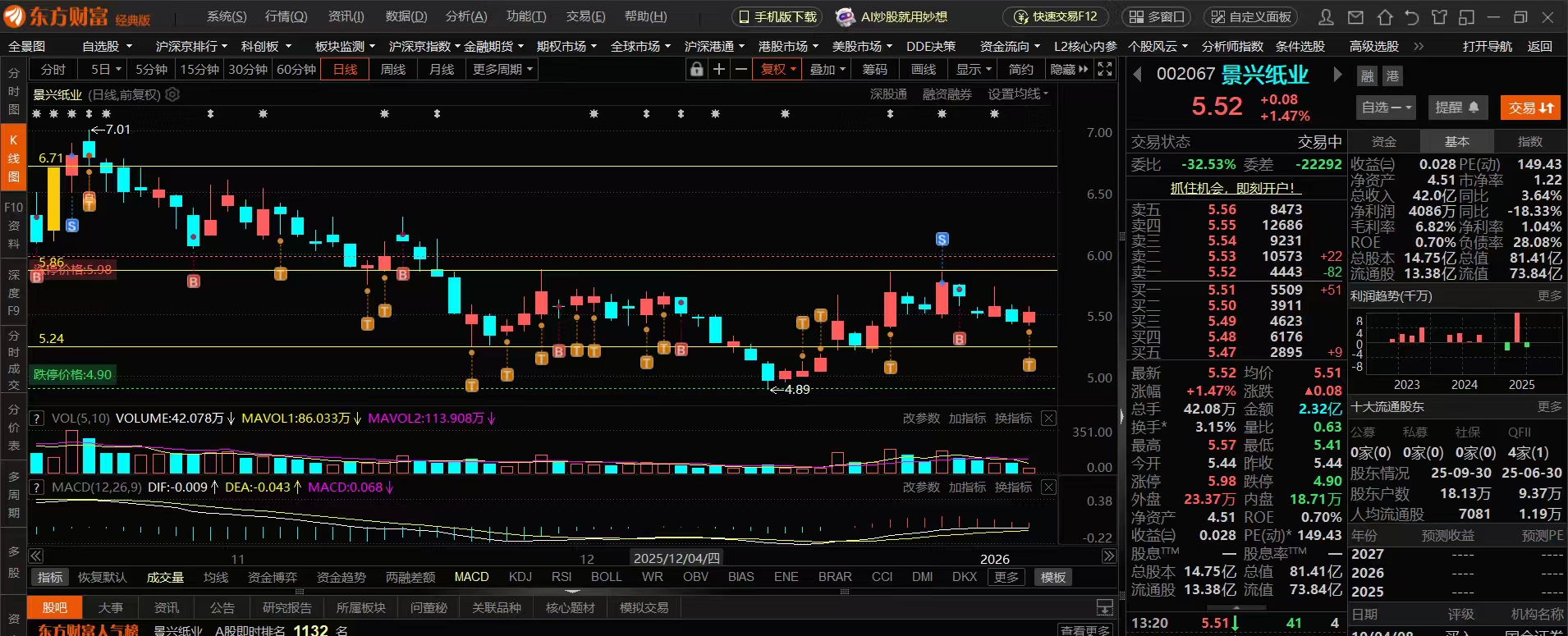1568x636 pixels.
Task: Click the undo back arrow icon
Action: tap(1412, 16)
